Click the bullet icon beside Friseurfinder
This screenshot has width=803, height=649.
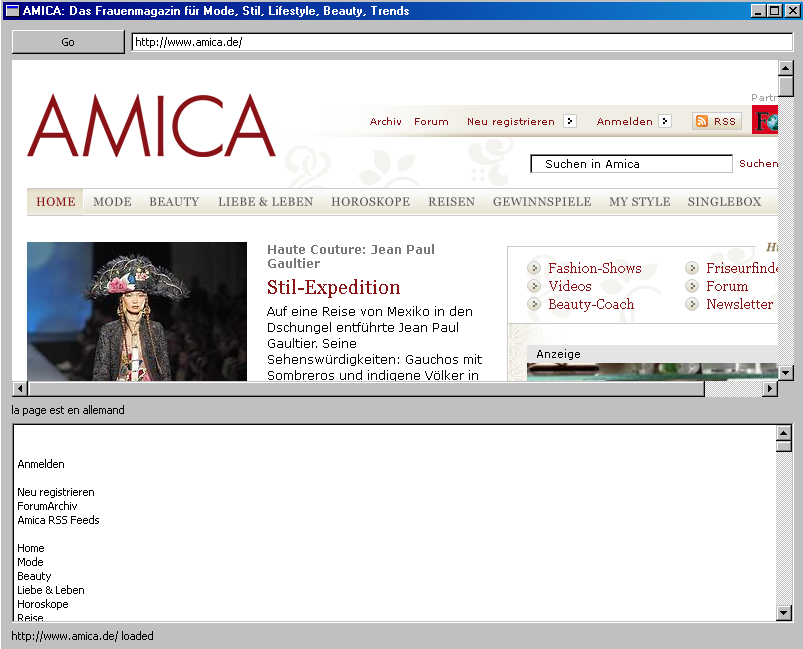pos(692,268)
